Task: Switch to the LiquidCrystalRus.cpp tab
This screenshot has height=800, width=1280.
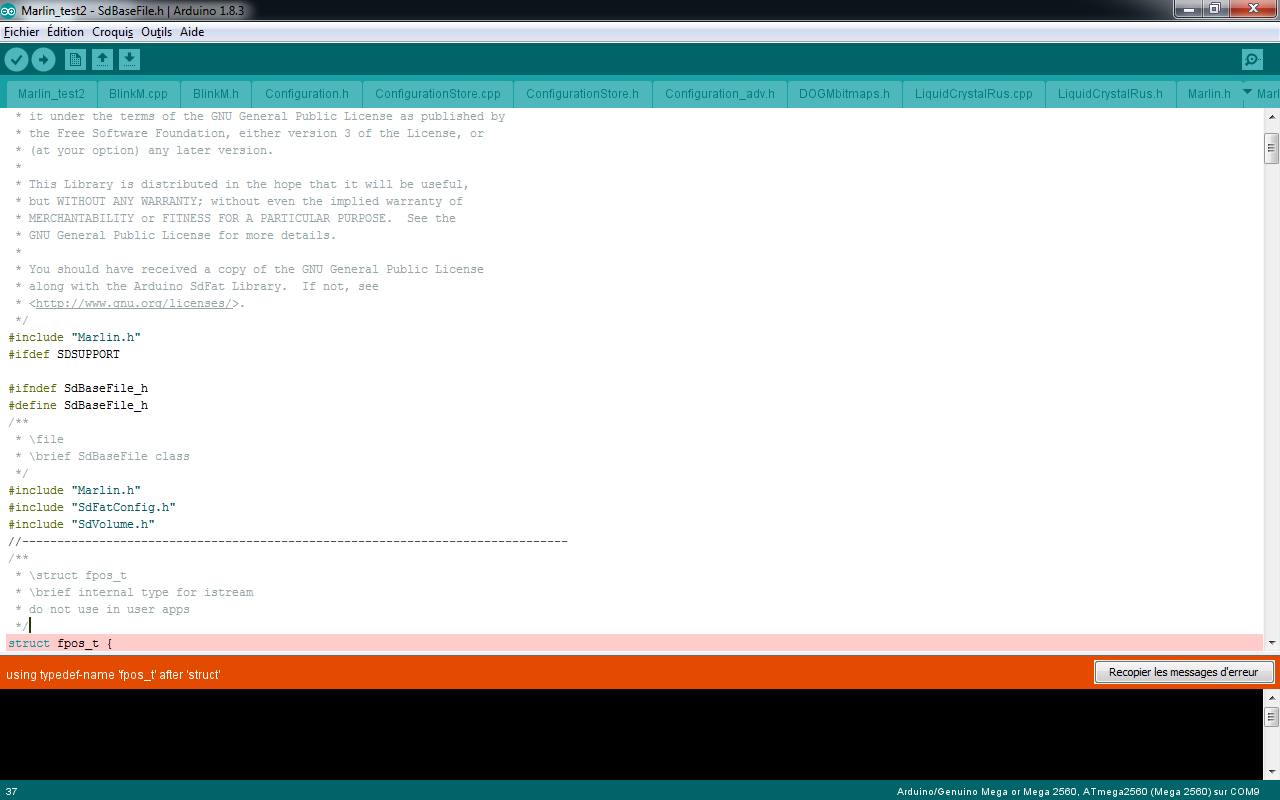Action: click(974, 94)
